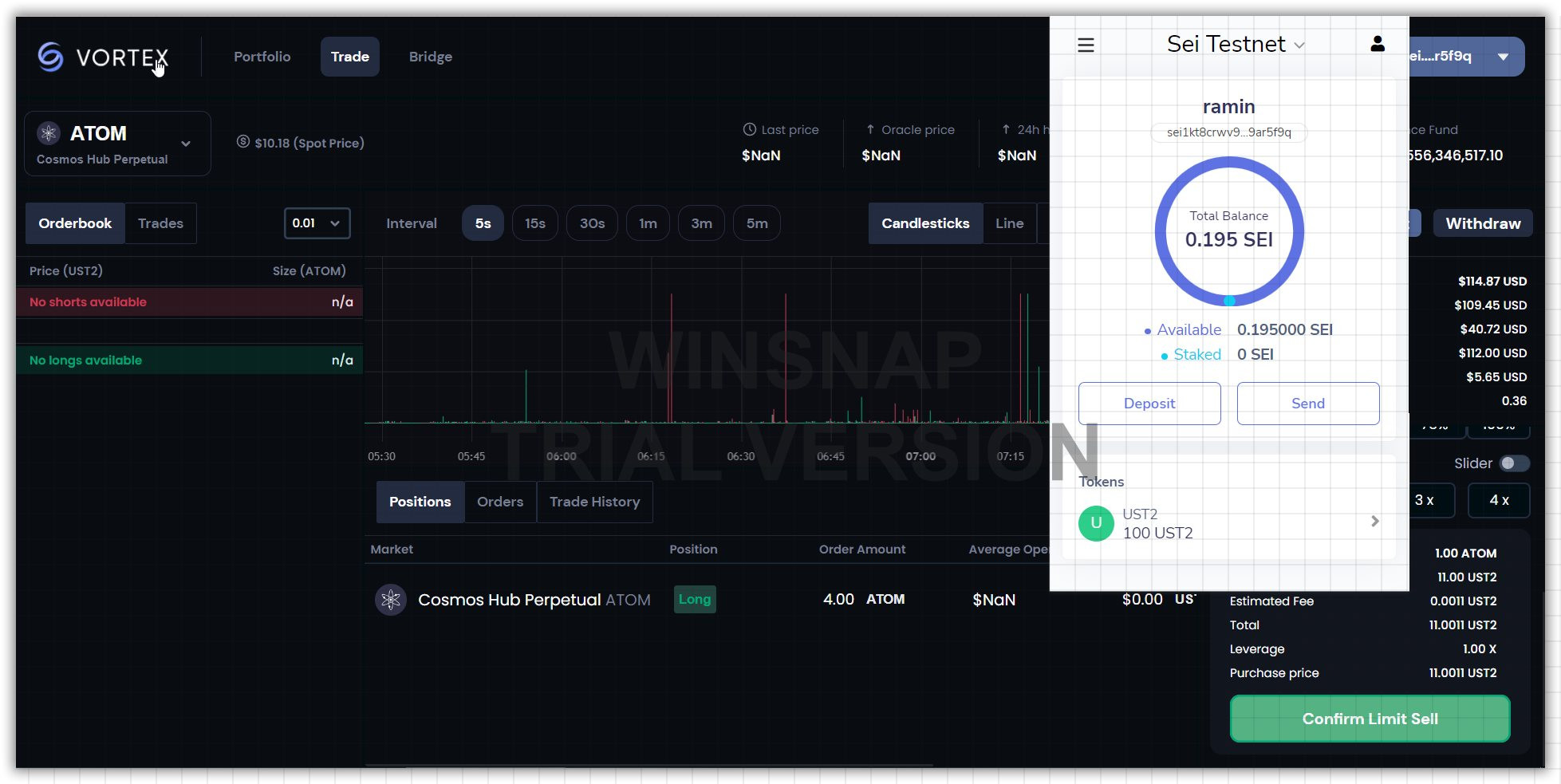Click the 'Price (UST2)' column header
Viewport: 1561px width, 784px height.
[66, 271]
